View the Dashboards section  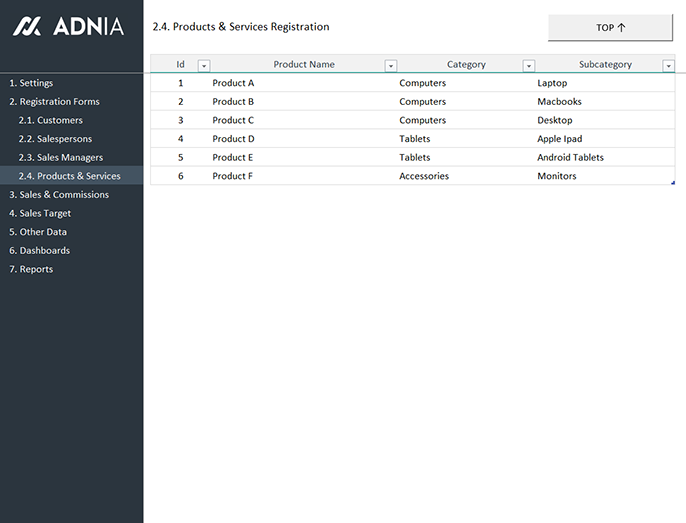(39, 251)
